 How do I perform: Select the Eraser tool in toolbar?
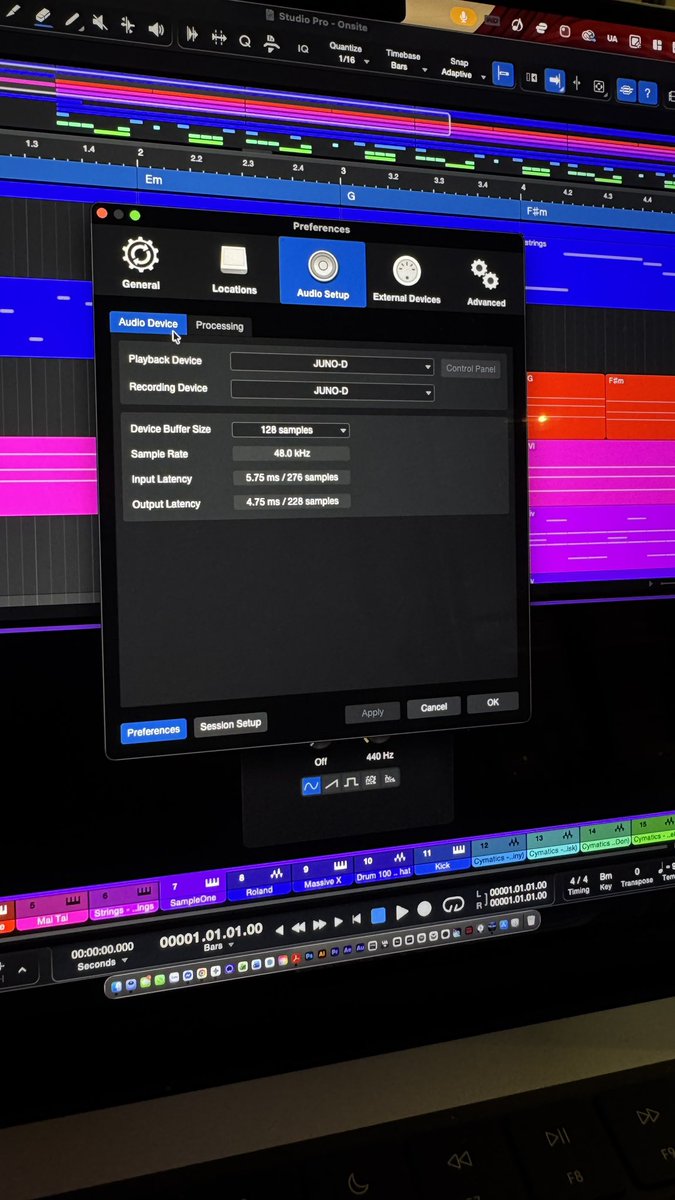[43, 16]
